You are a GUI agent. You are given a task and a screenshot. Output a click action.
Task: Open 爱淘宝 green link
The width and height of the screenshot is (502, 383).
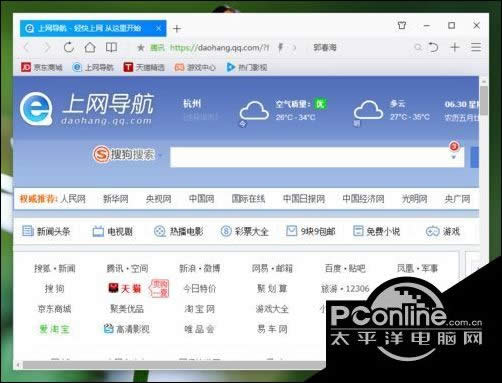(x=54, y=329)
